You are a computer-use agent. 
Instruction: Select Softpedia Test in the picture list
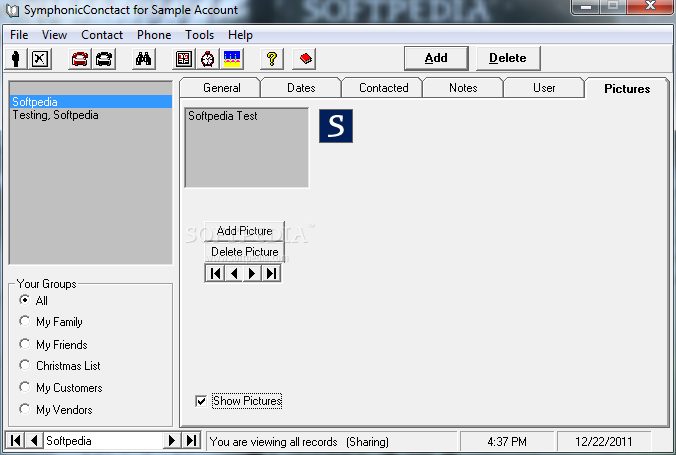pos(246,116)
